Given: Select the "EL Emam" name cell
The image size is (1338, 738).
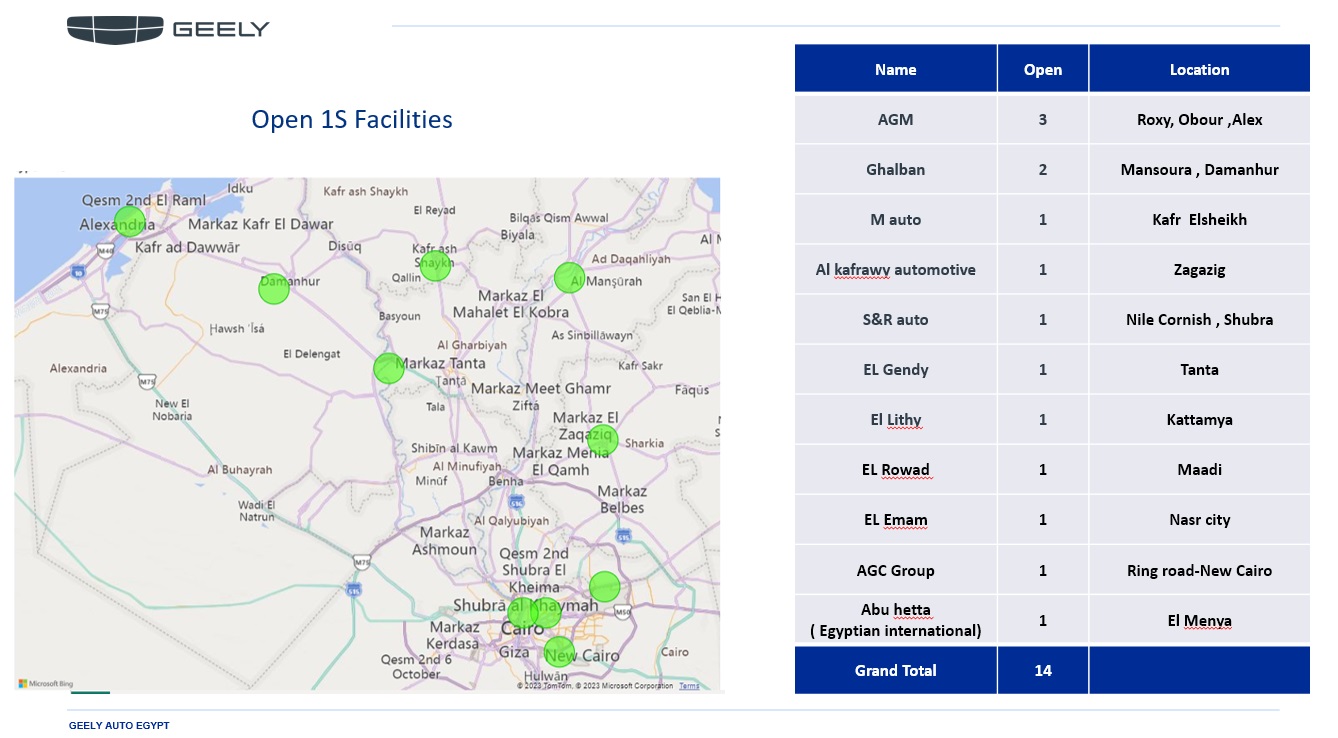Looking at the screenshot, I should 896,519.
